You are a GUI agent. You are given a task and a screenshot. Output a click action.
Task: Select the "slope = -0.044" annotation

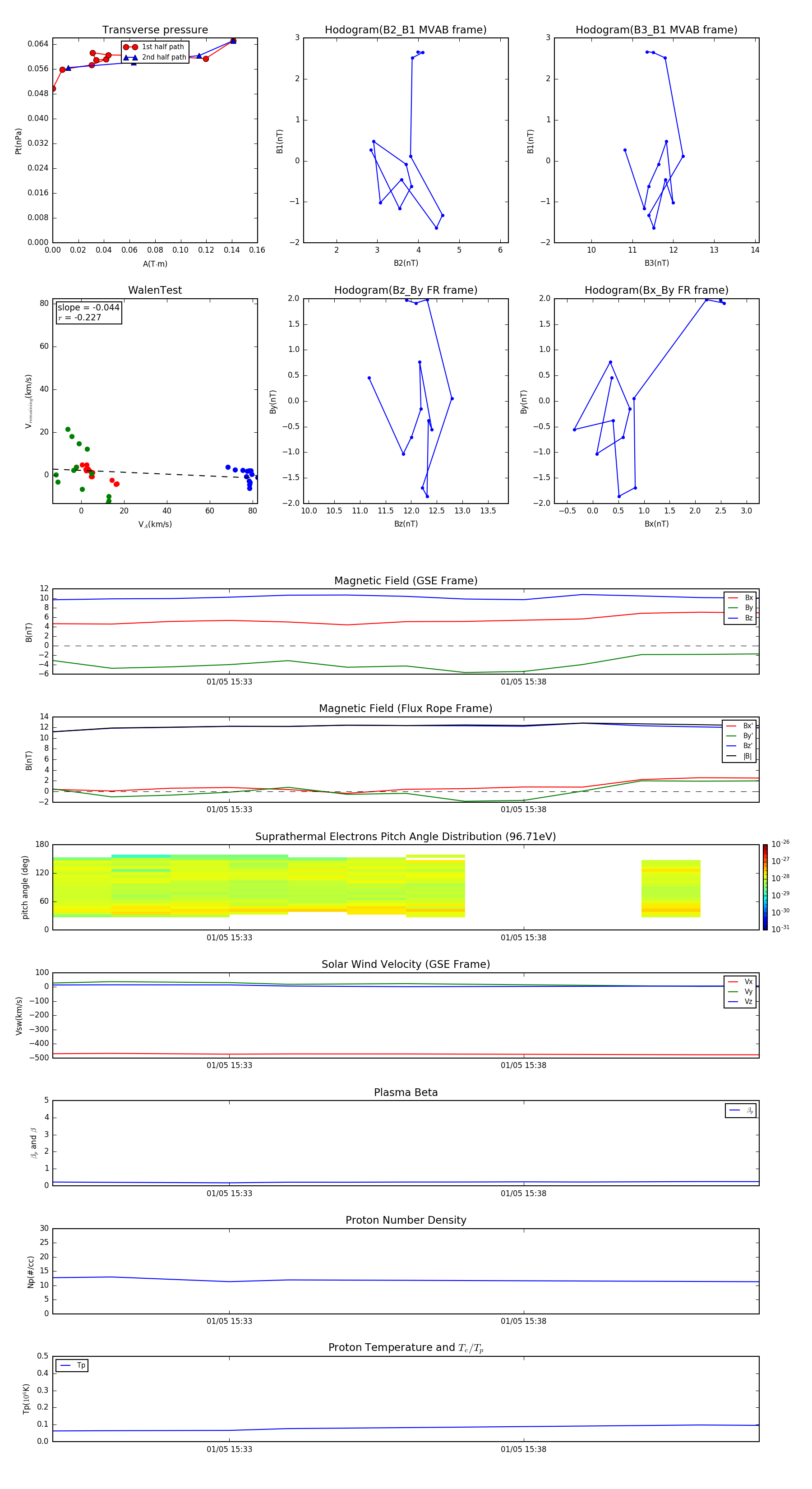pyautogui.click(x=88, y=308)
